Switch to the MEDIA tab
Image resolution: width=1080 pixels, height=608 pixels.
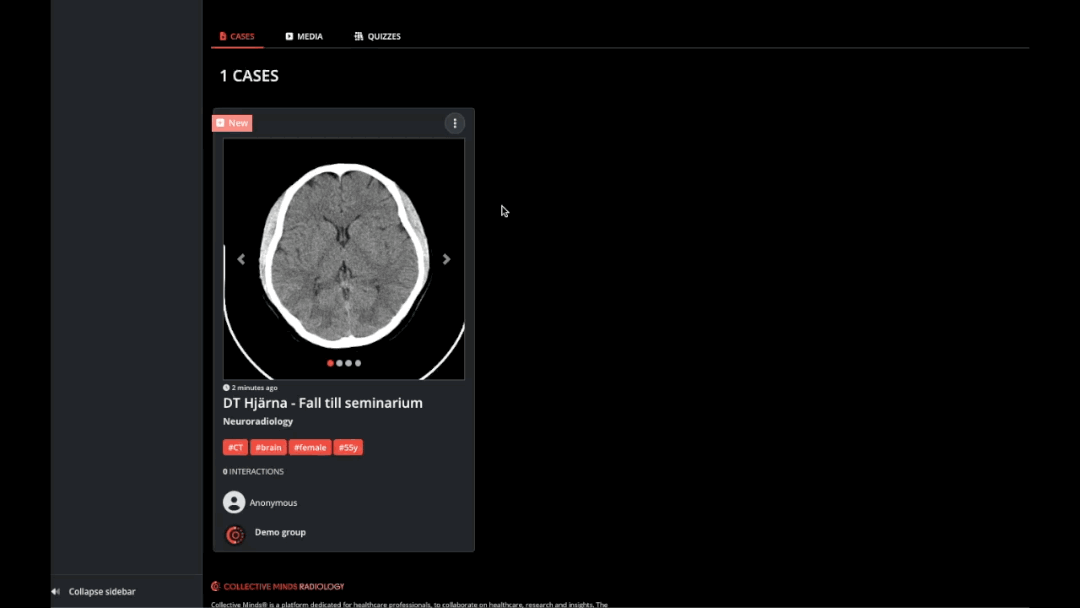(x=304, y=36)
